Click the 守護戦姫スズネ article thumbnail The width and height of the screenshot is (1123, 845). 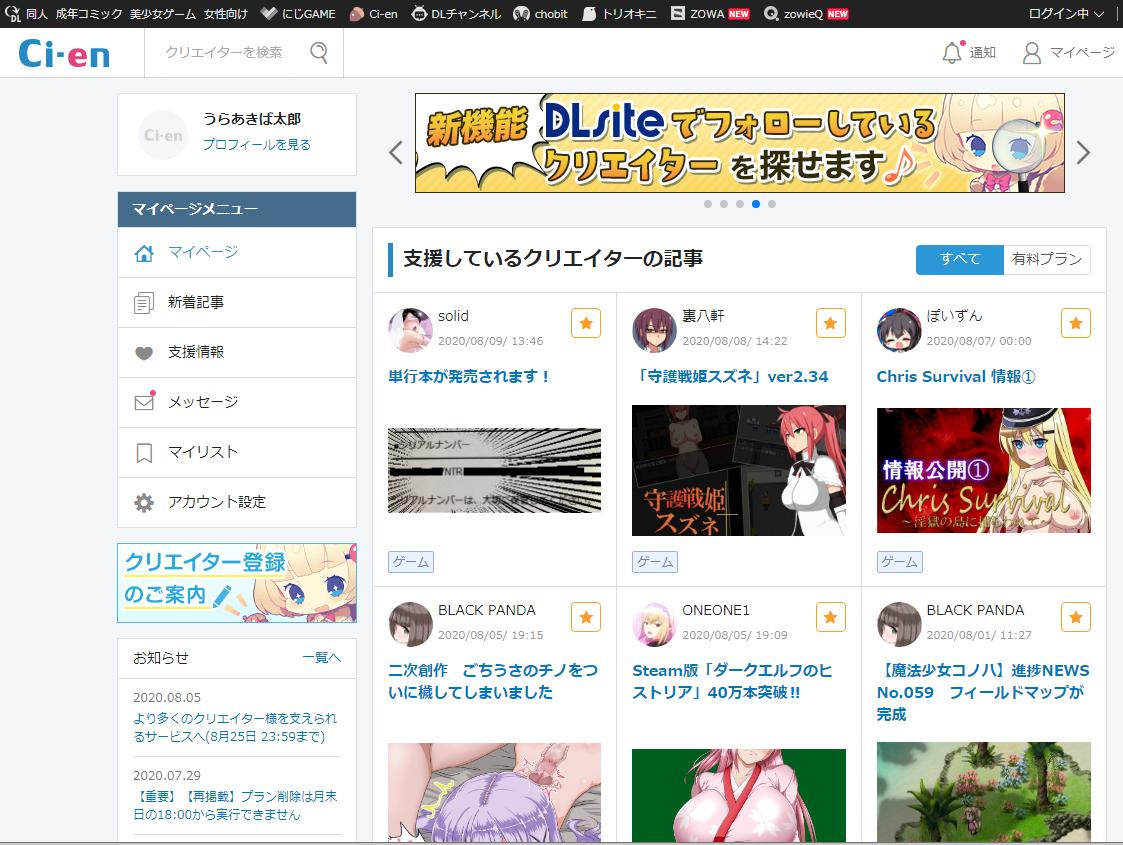tap(738, 470)
